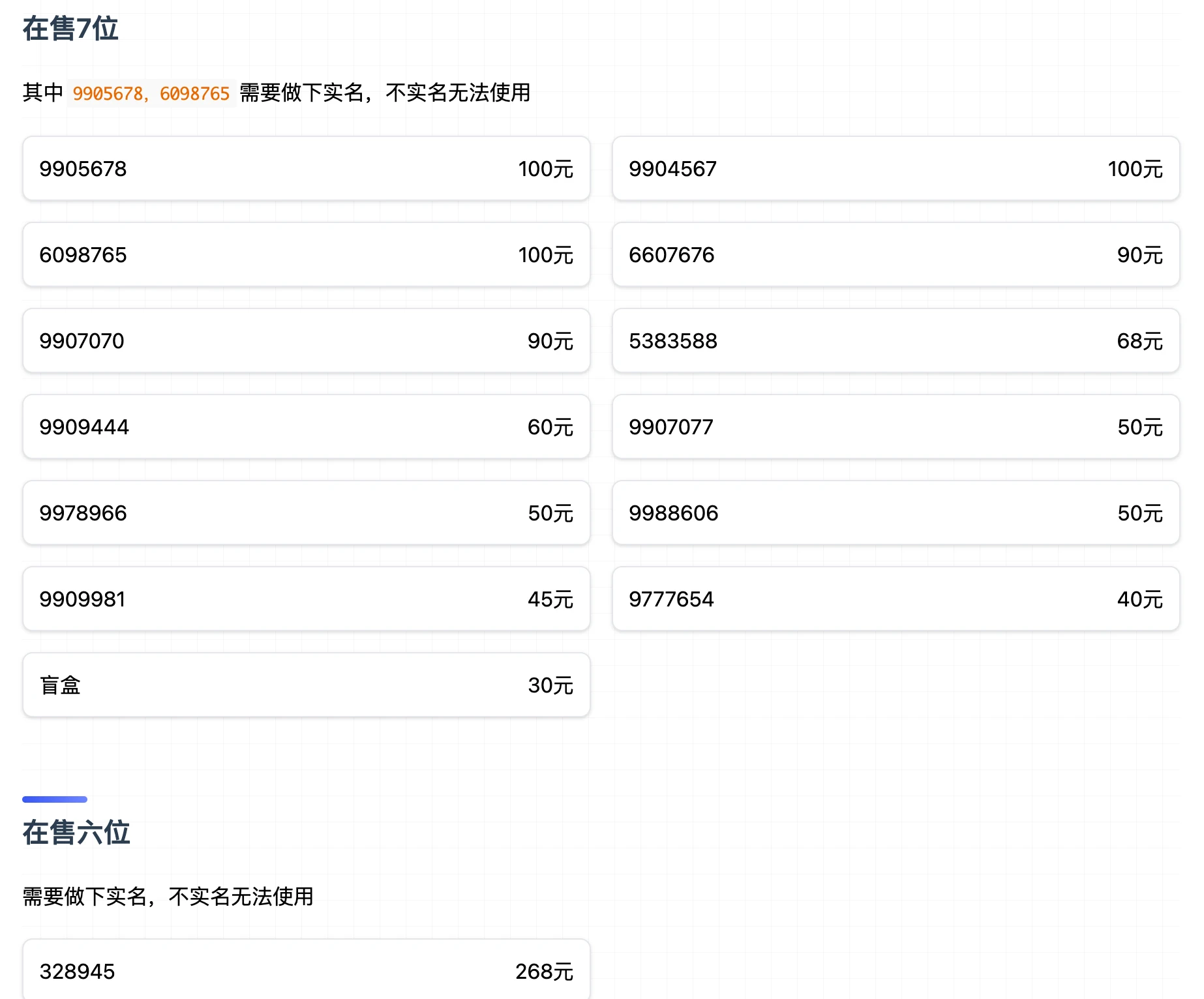This screenshot has width=1204, height=999.
Task: Select the 9907070 number card
Action: [x=306, y=341]
